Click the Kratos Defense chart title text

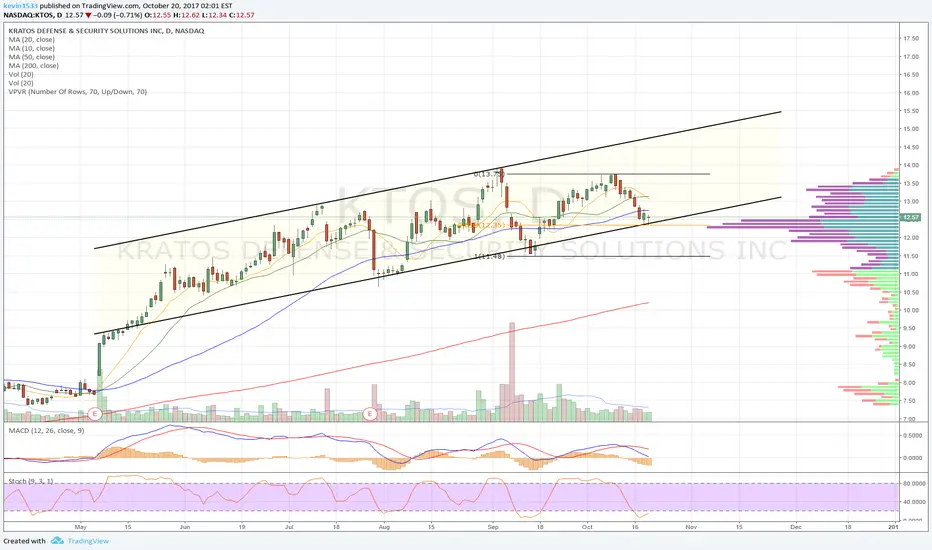coord(106,30)
